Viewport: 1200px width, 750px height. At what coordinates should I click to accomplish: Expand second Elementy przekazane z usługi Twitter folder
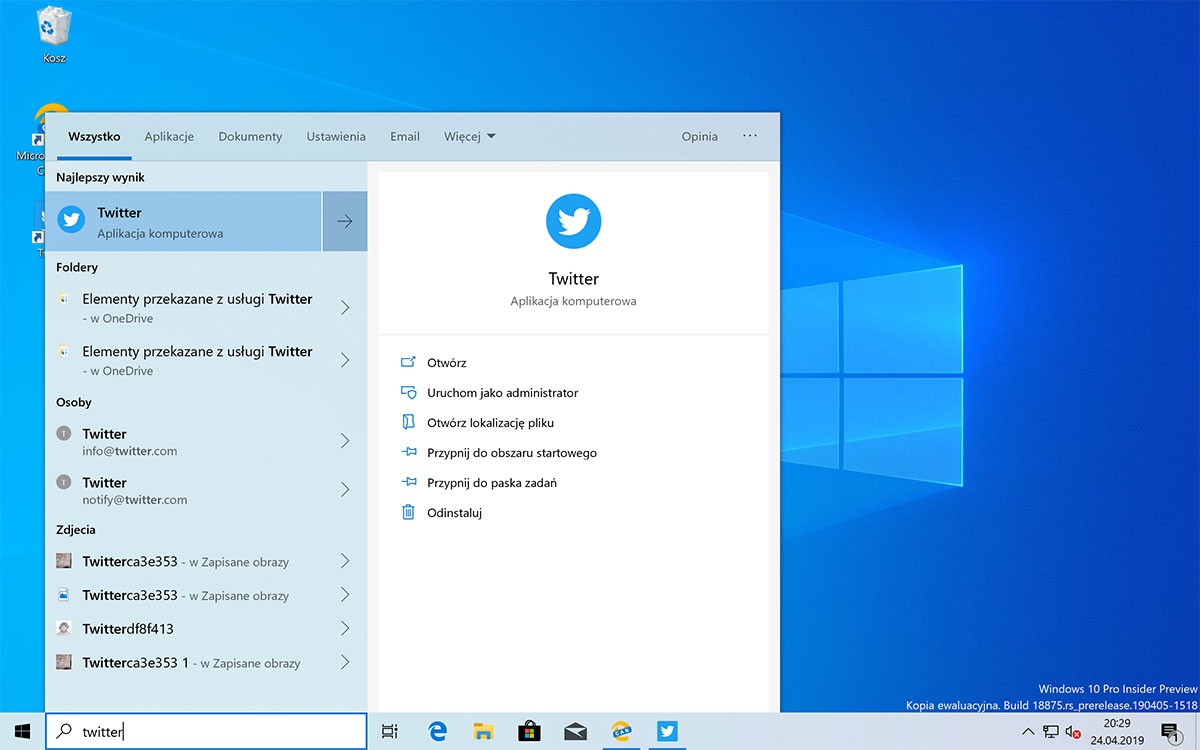click(345, 360)
